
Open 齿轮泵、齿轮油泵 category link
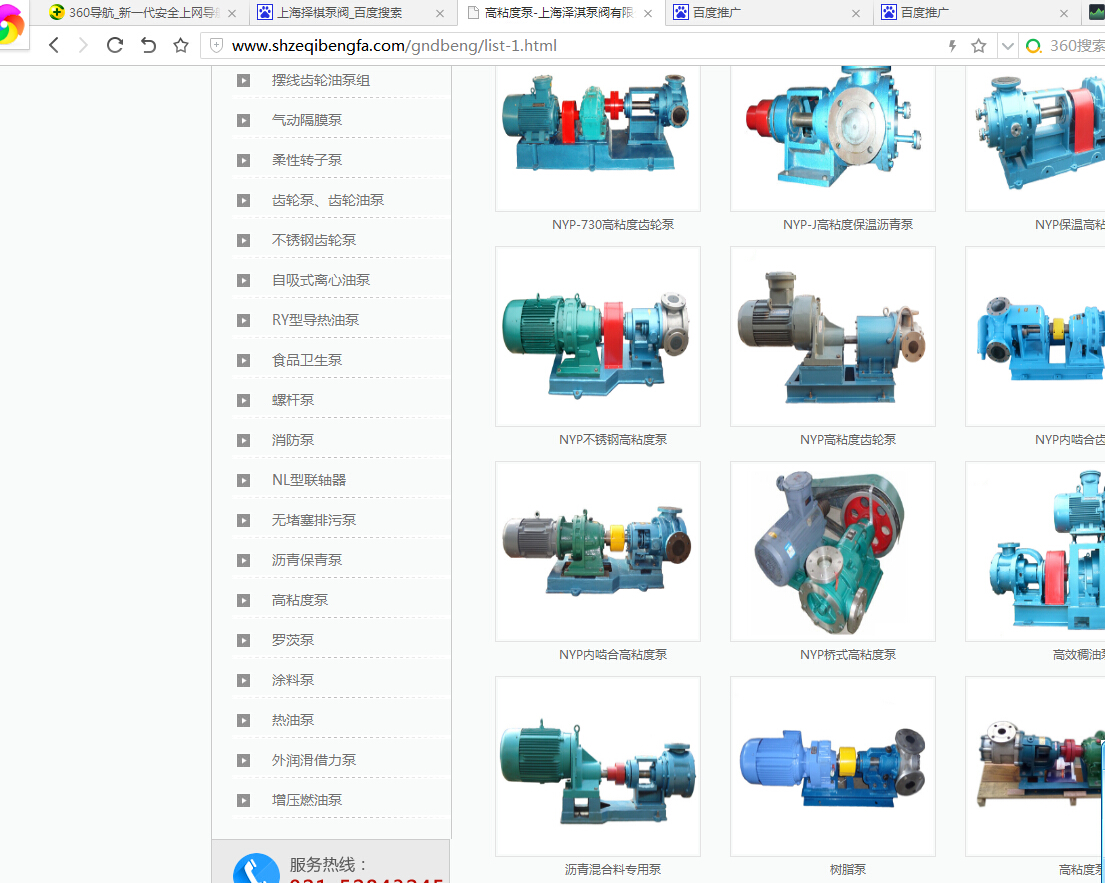point(328,200)
